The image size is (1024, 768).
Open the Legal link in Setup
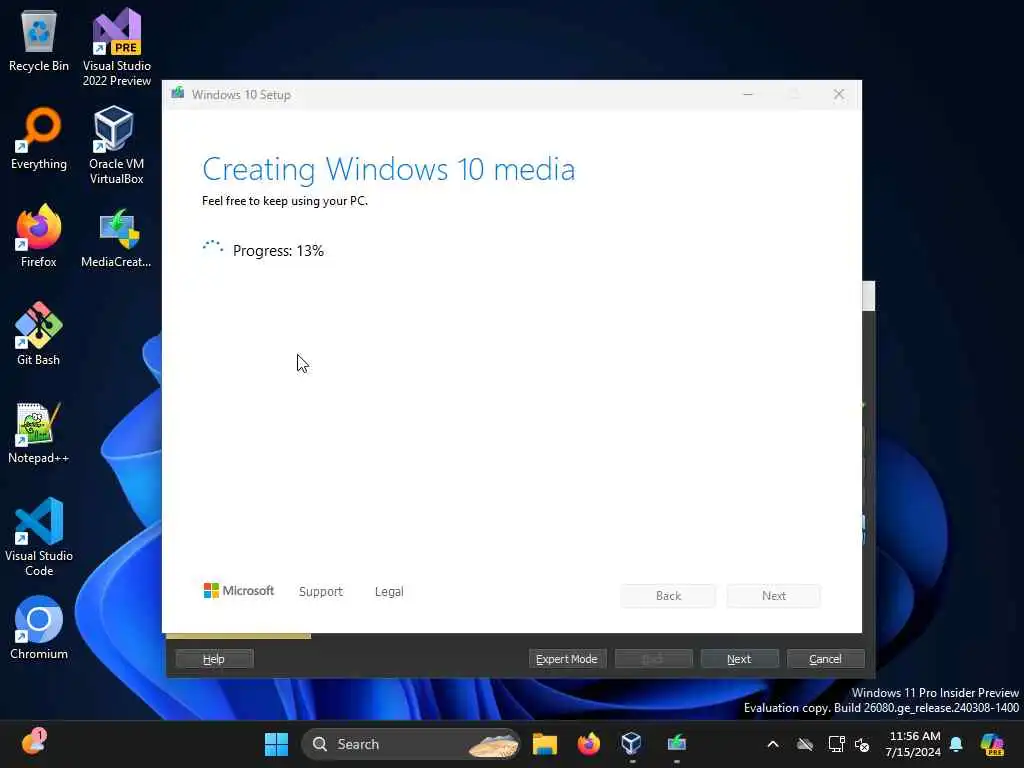389,592
